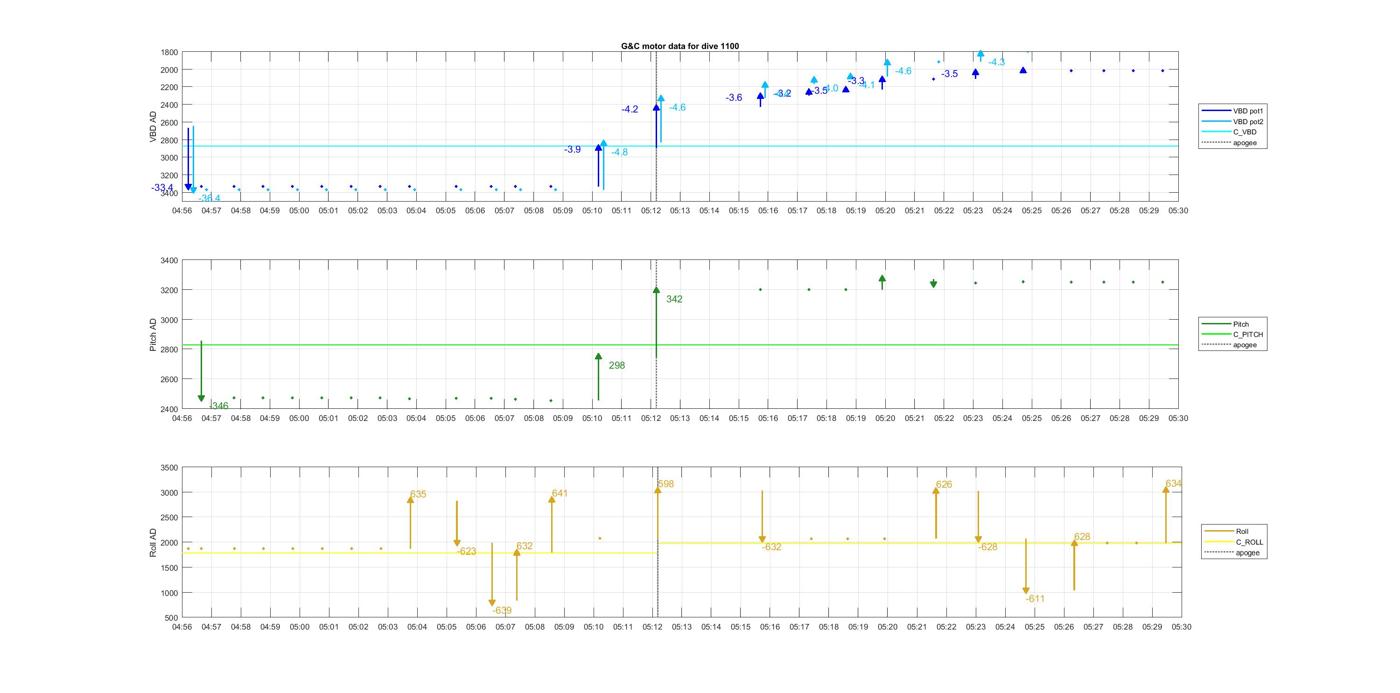Click the '05:30' x-tick under VBD plot
The width and height of the screenshot is (1400, 693).
(x=1178, y=211)
